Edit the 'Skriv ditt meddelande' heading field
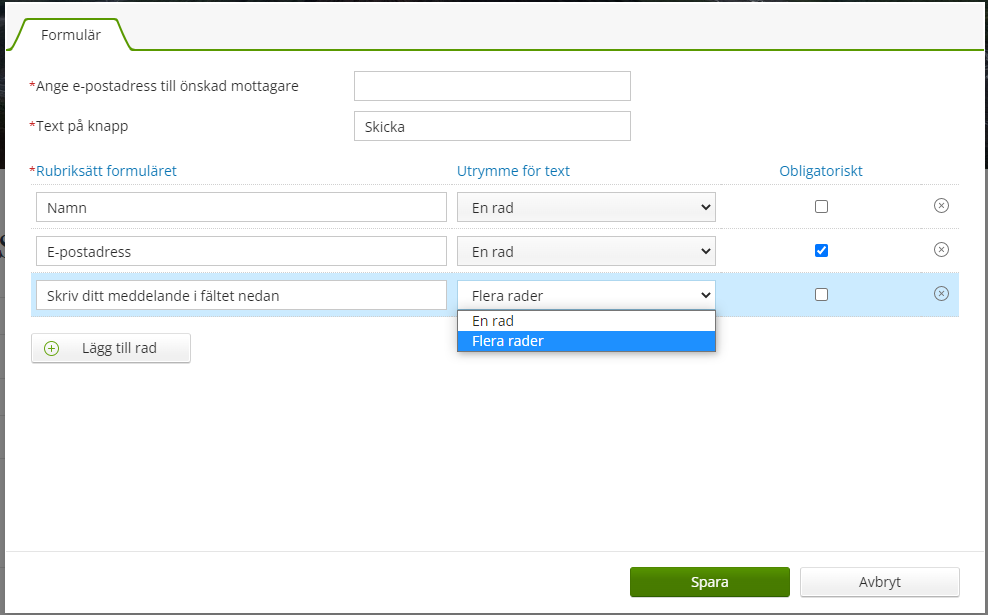 point(240,295)
